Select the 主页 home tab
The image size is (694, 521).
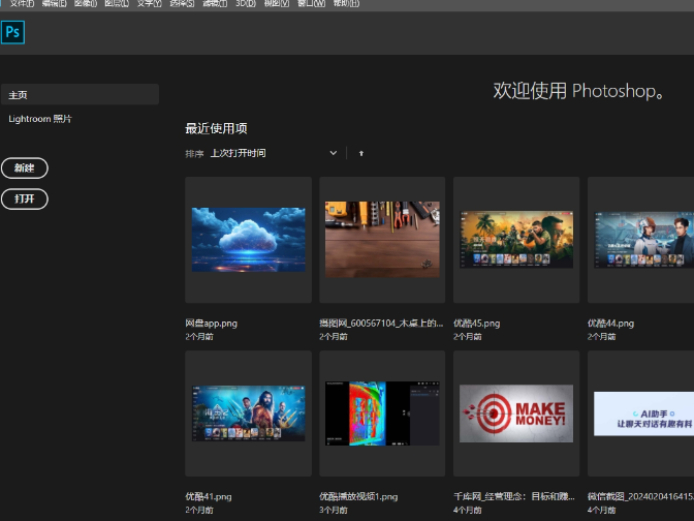pyautogui.click(x=80, y=94)
